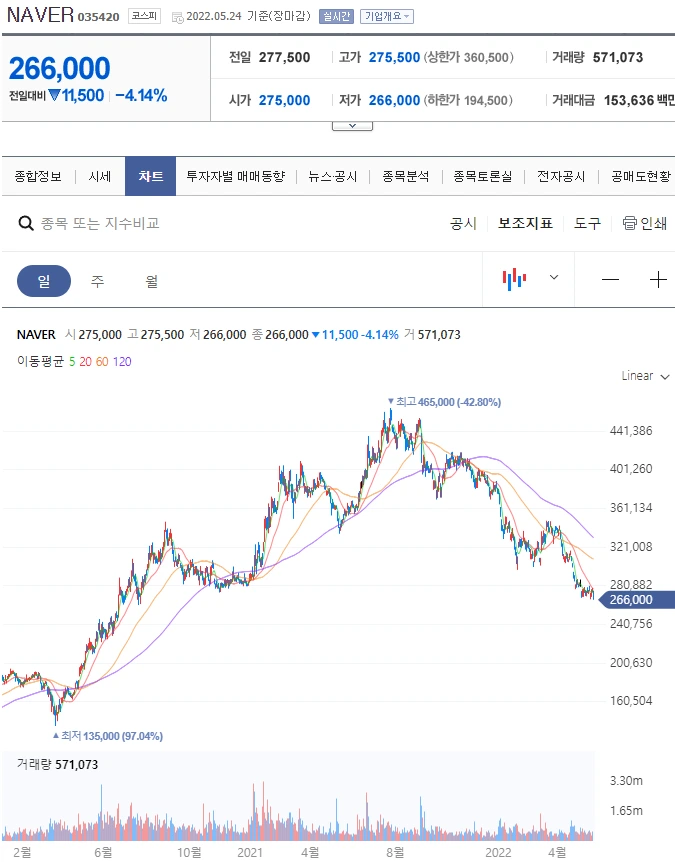Click the 266,000 price tag on axis
This screenshot has height=862, width=675.
click(637, 600)
